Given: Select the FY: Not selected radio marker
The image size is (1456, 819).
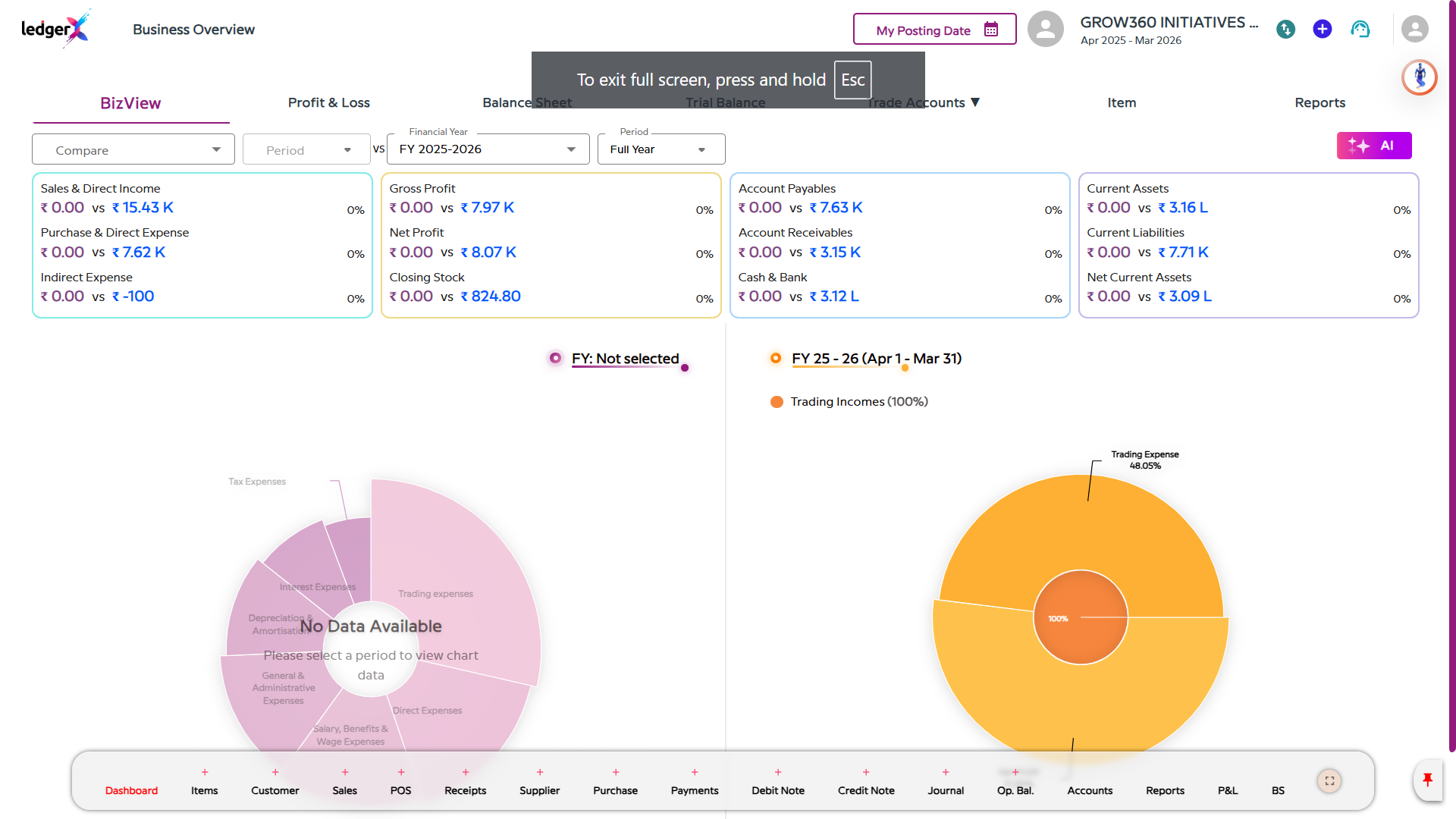Looking at the screenshot, I should (x=556, y=358).
